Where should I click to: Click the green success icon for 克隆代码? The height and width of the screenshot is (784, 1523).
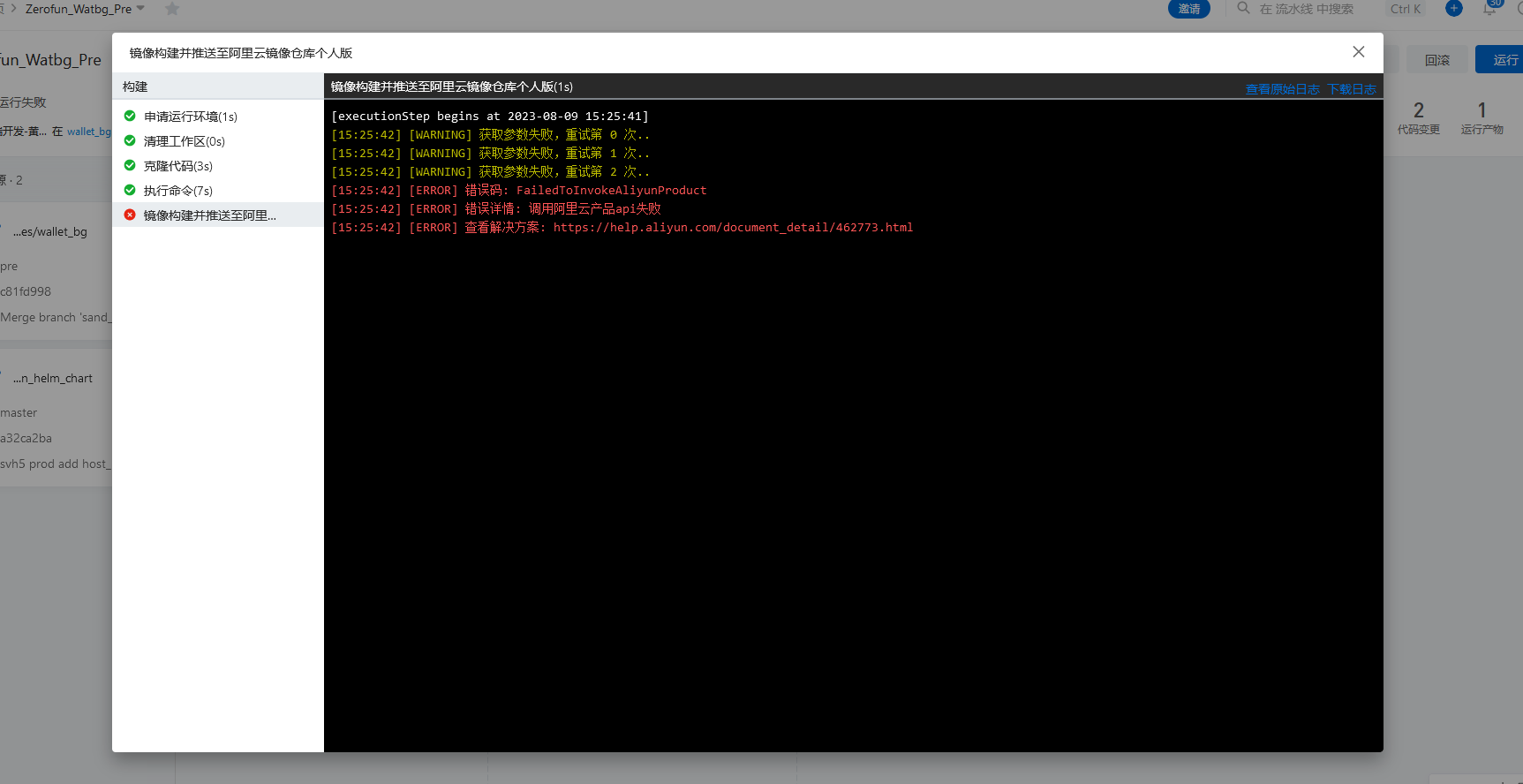click(x=130, y=165)
